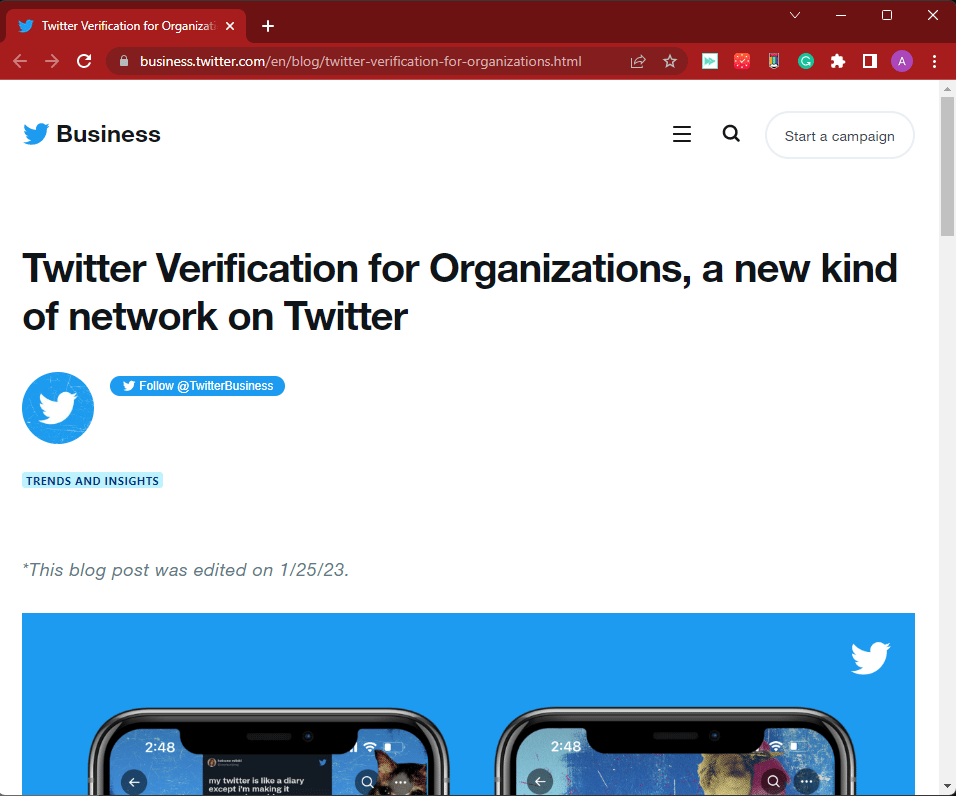Open the colorful bookmark extension icon
Viewport: 956px width, 796px height.
click(x=774, y=61)
